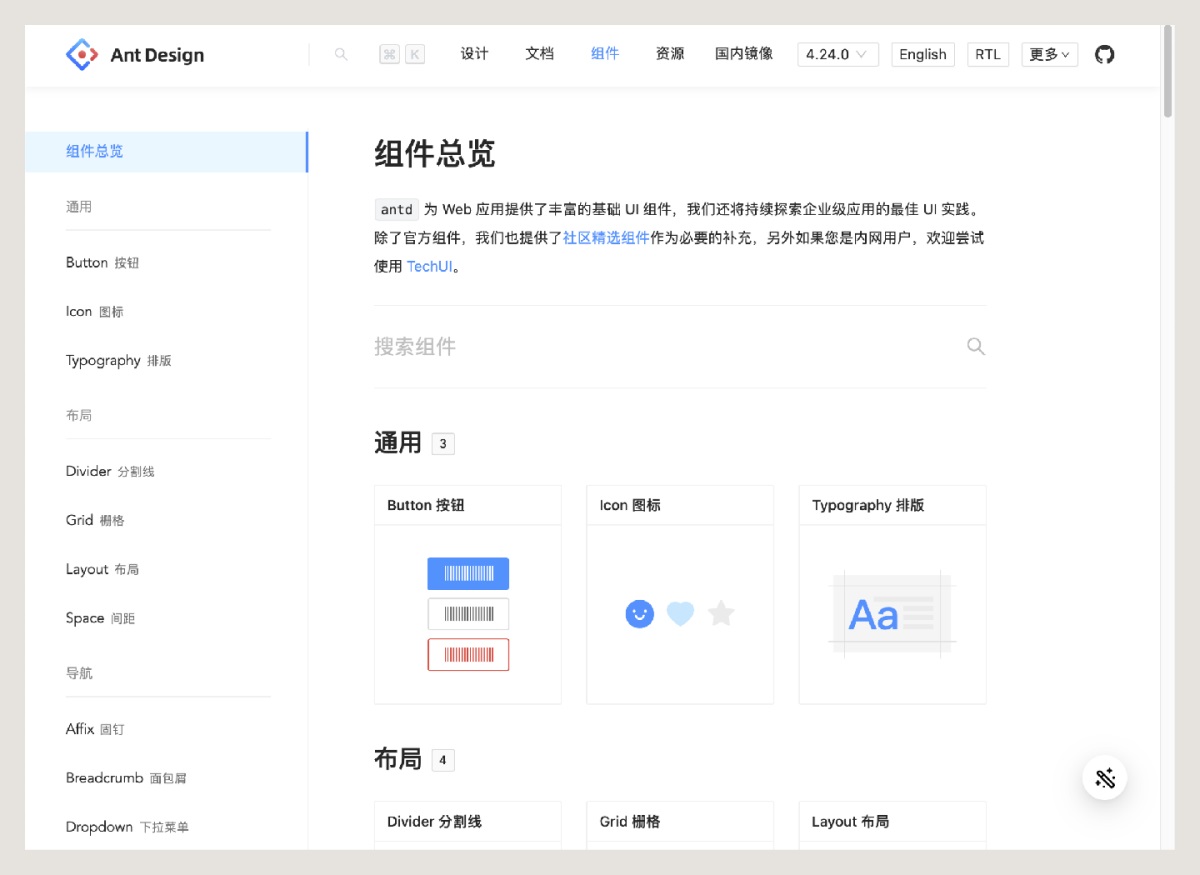The height and width of the screenshot is (875, 1200).
Task: Click the red danger button in Button preview
Action: coord(468,654)
